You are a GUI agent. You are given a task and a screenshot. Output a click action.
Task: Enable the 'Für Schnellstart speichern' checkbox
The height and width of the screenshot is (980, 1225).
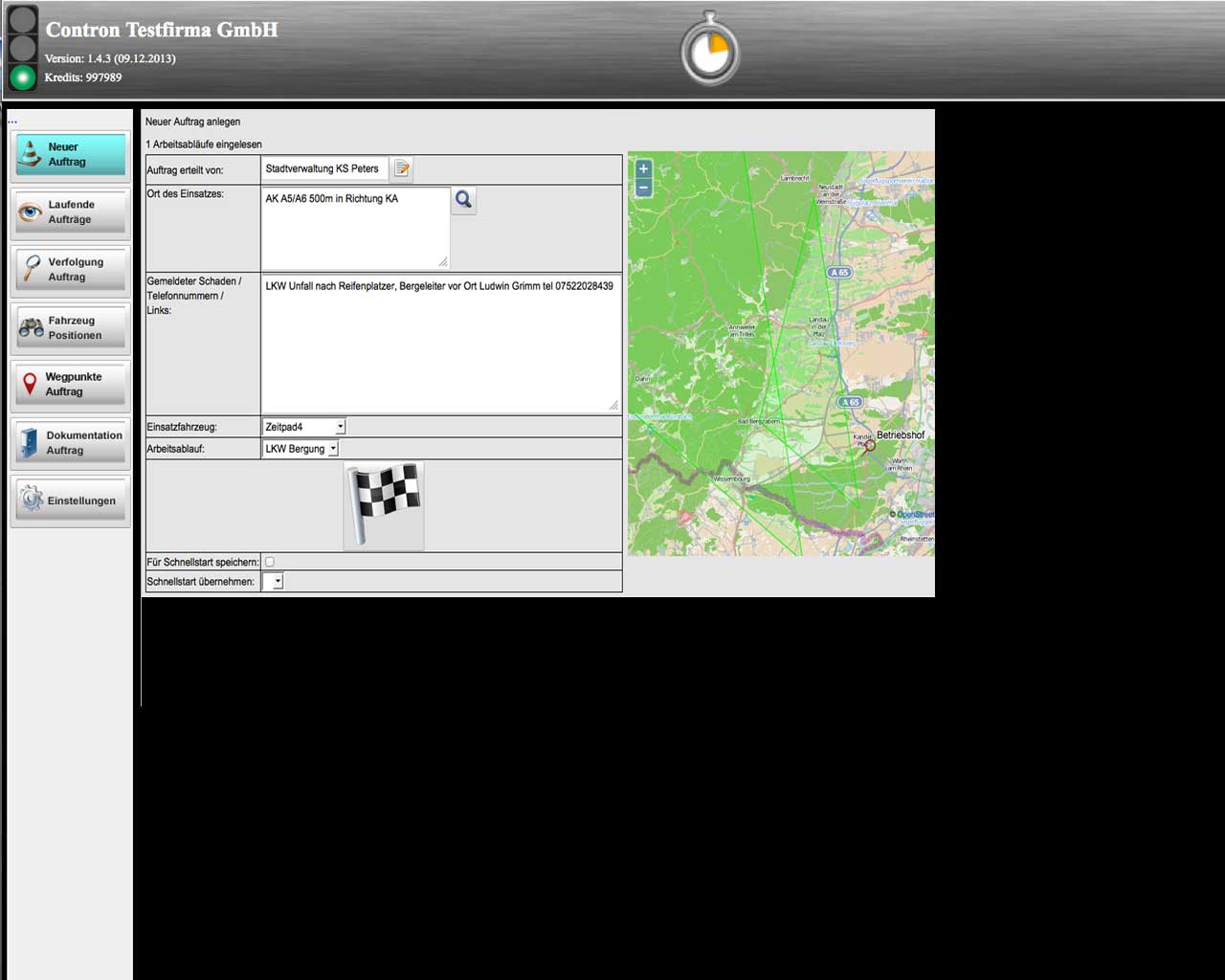pyautogui.click(x=270, y=562)
